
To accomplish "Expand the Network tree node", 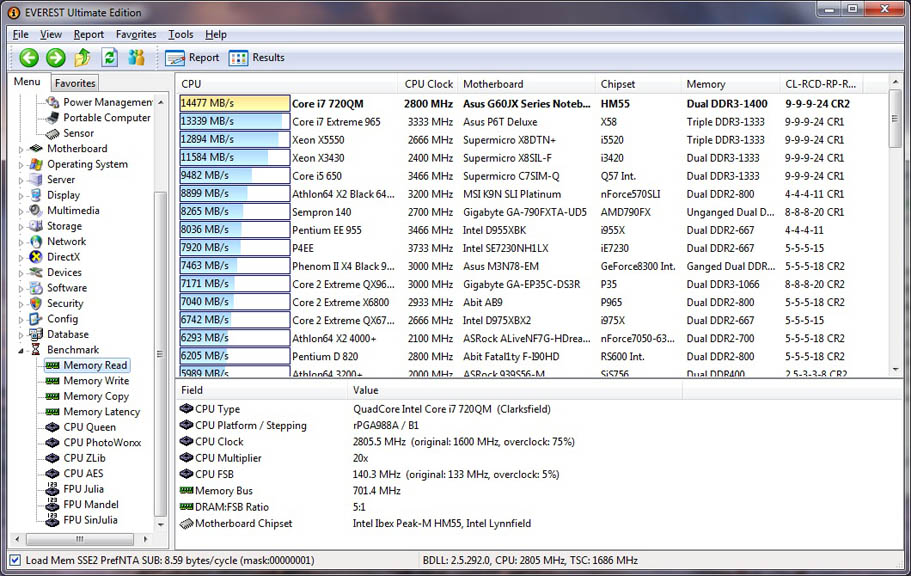I will 21,242.
